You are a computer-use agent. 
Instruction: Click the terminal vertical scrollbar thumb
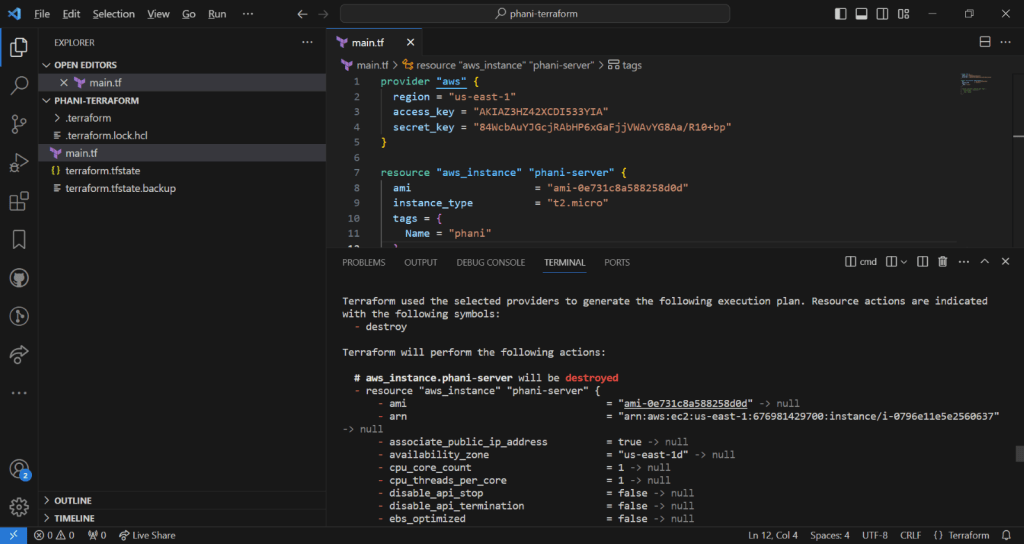tap(1018, 453)
